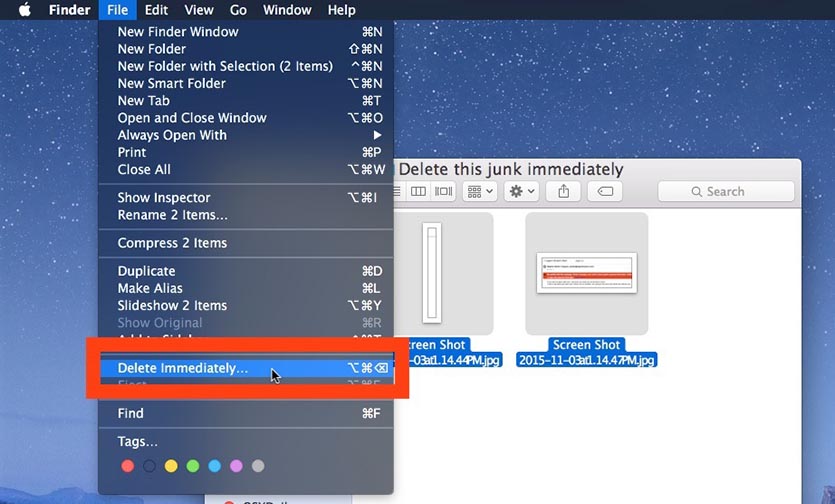Viewport: 835px width, 504px height.
Task: Click file name ending 1.14.44 PM.jpg
Action: click(x=448, y=352)
